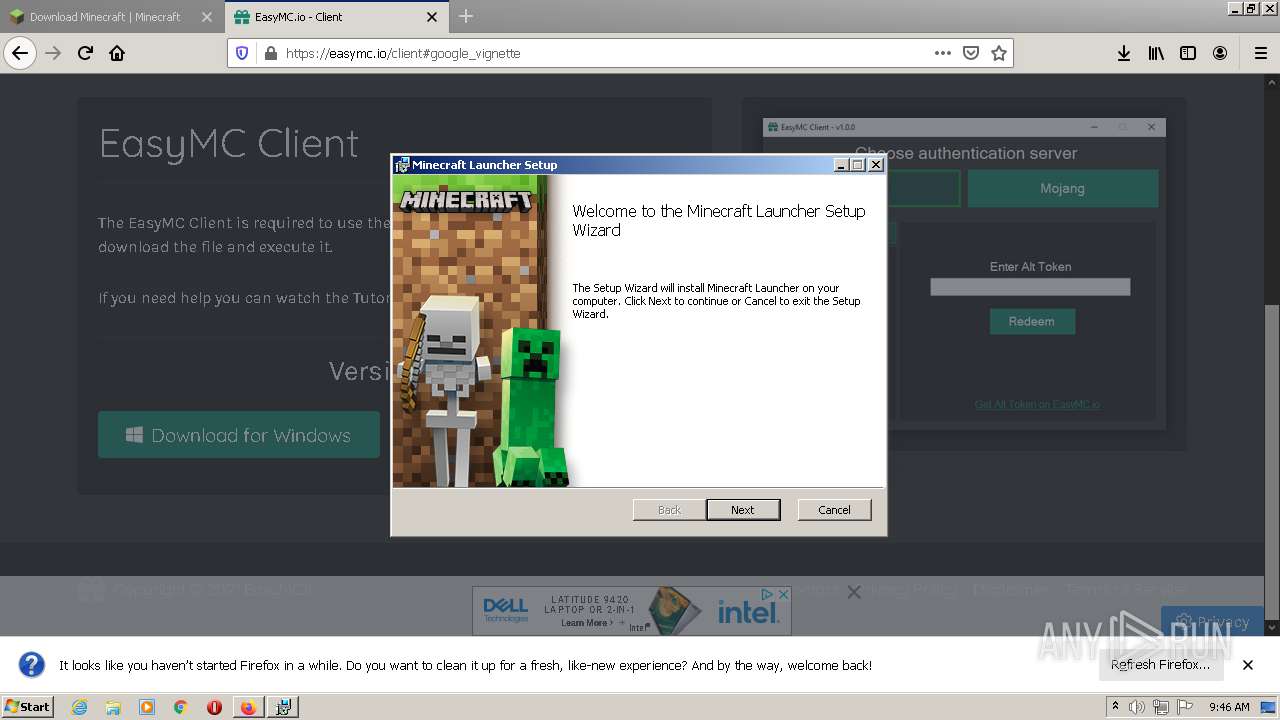The width and height of the screenshot is (1280, 720).
Task: Click the Dell Latitude advertisement
Action: click(631, 610)
